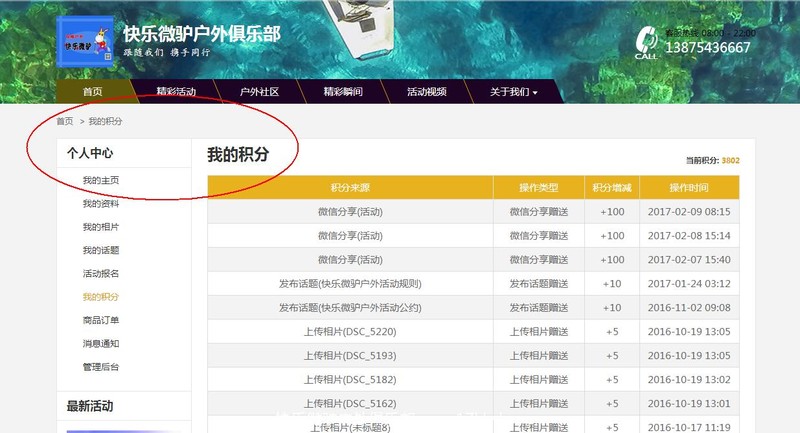Open the 关于我们 dropdown menu
The image size is (800, 433).
(x=513, y=92)
